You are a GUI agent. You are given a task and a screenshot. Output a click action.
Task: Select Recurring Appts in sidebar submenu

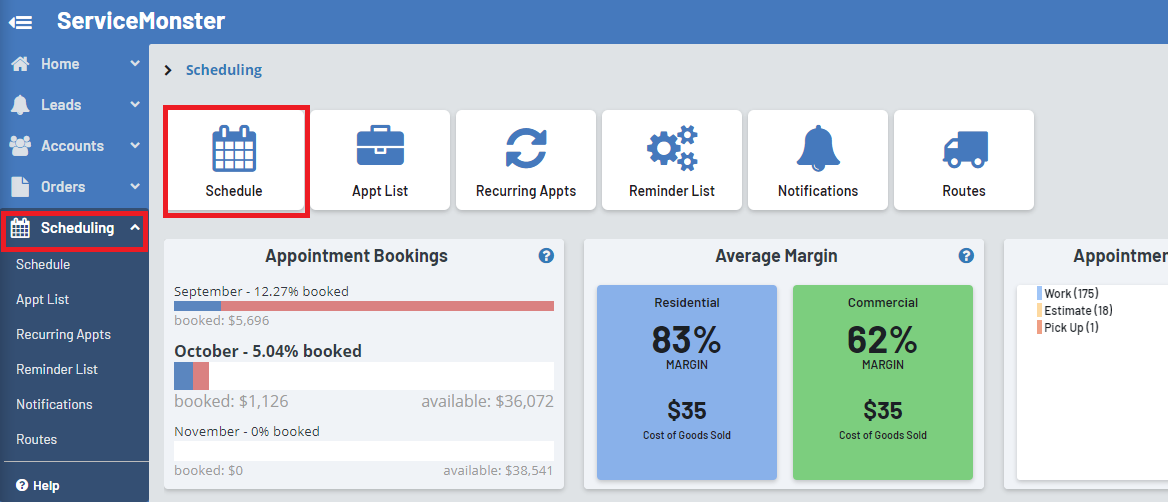(63, 335)
